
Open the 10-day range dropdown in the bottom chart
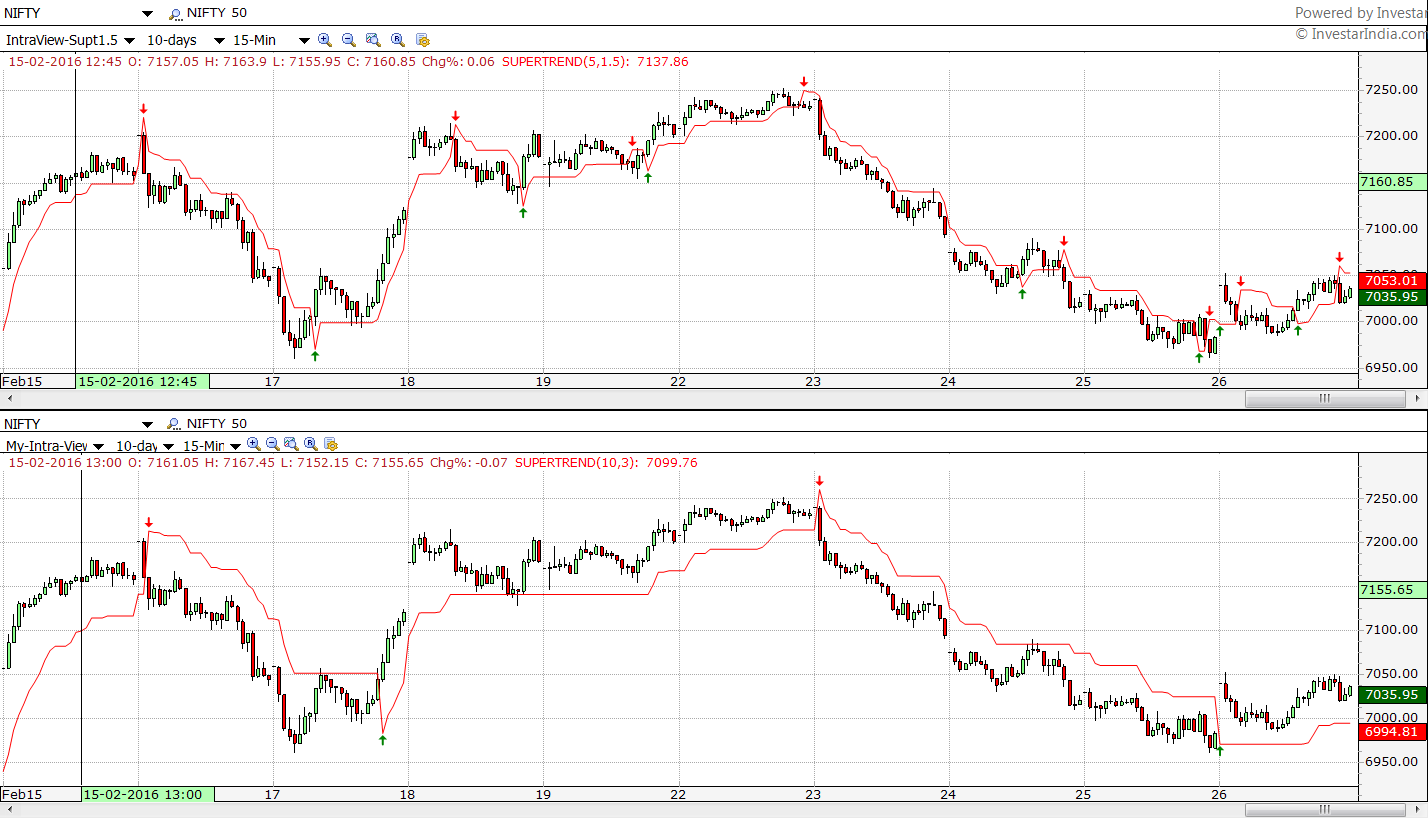[x=169, y=445]
